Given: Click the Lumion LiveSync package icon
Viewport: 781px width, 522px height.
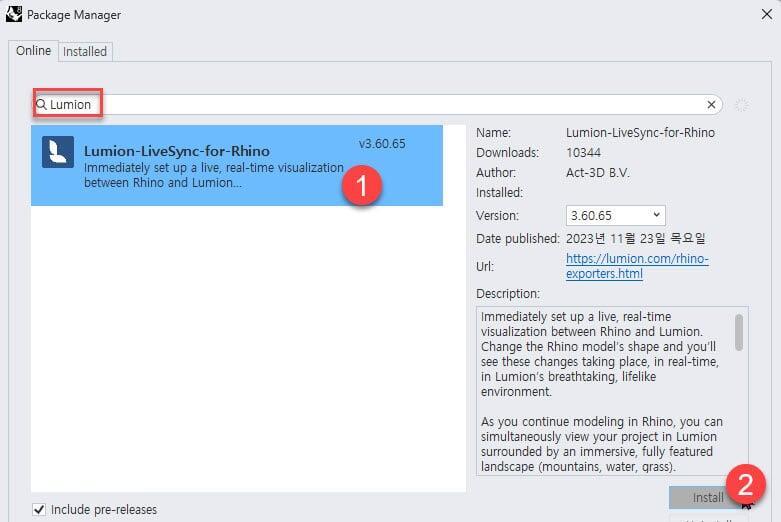Looking at the screenshot, I should 58,152.
